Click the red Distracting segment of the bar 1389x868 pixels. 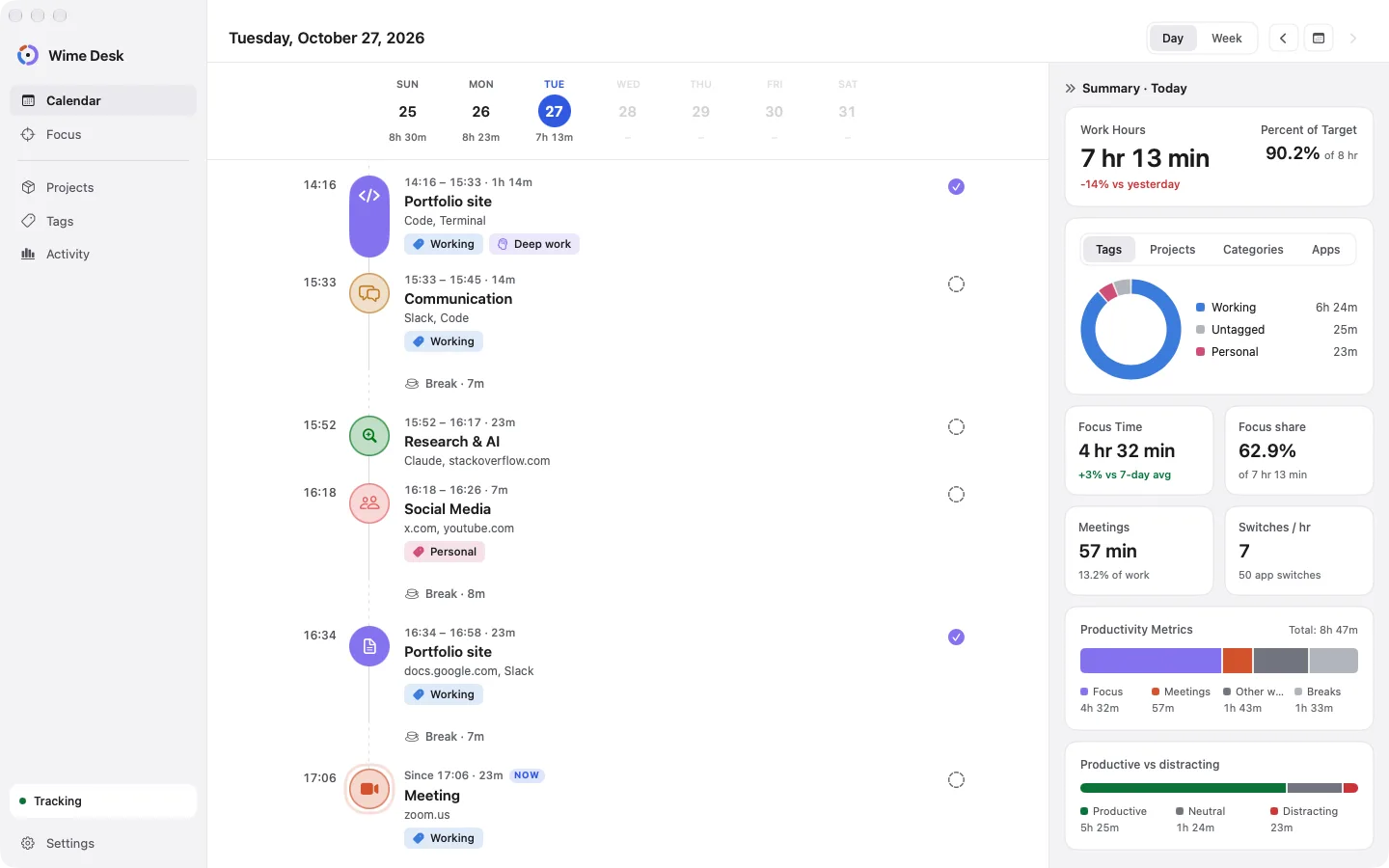click(x=1350, y=788)
